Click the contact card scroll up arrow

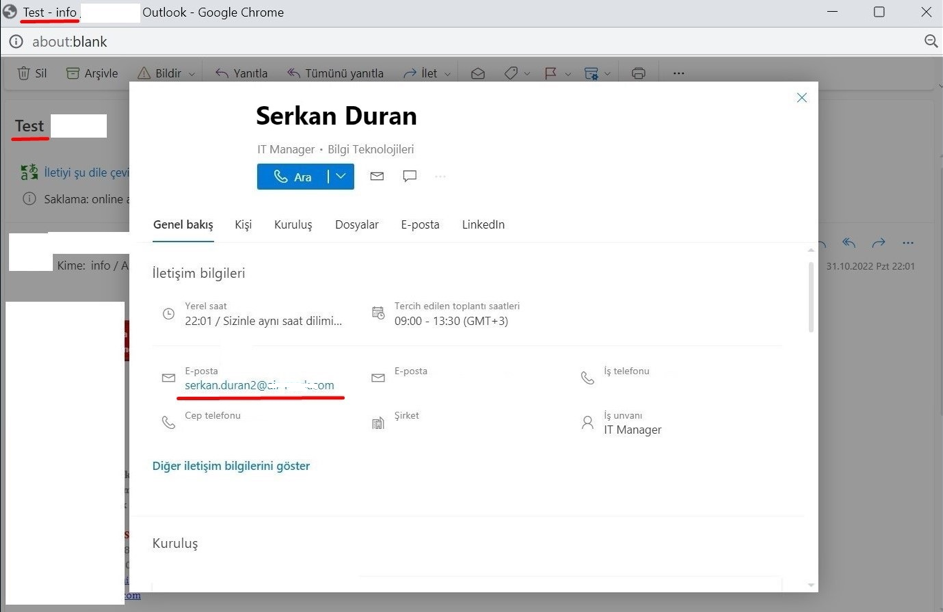tap(811, 250)
